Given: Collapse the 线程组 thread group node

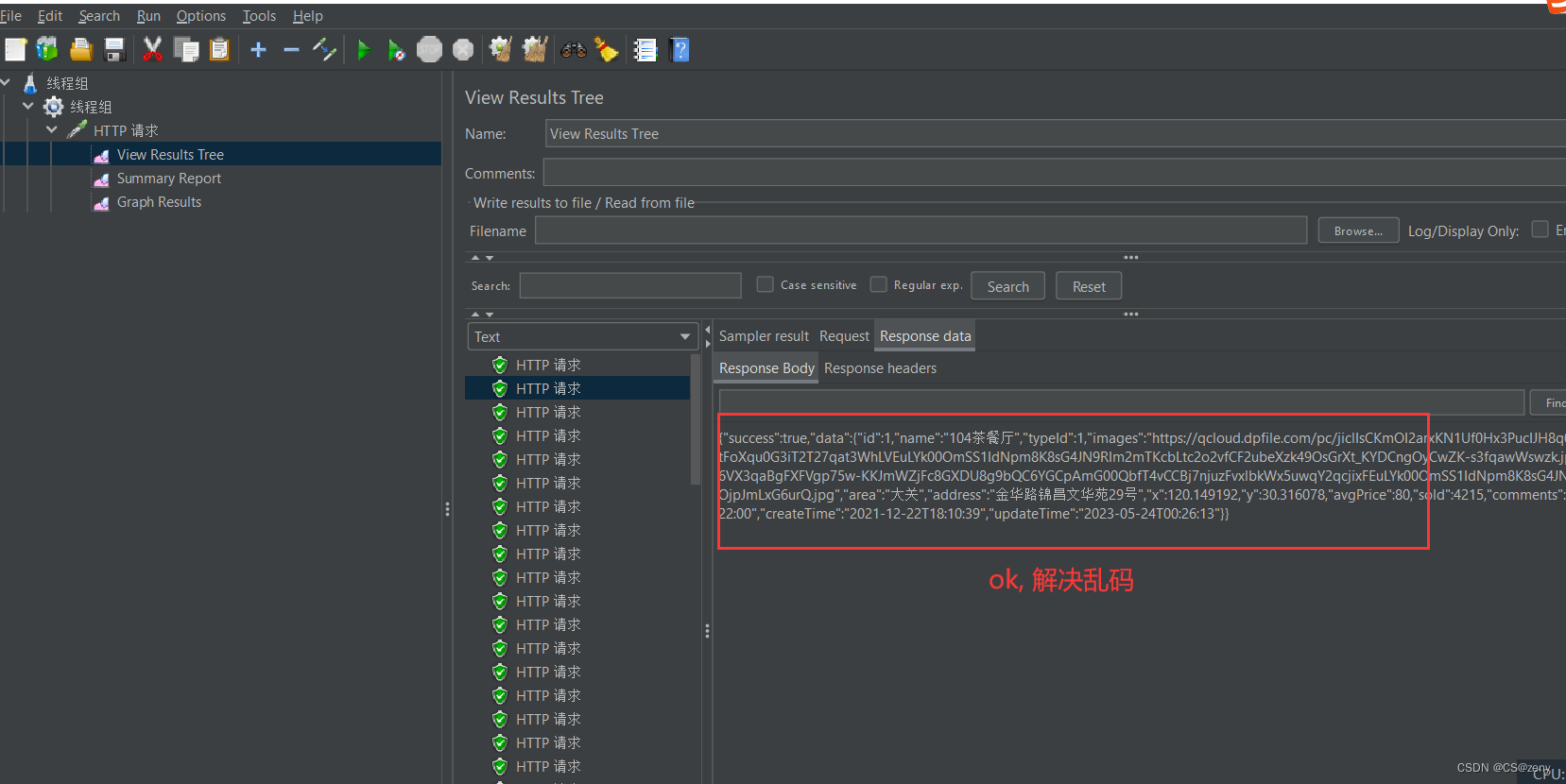Looking at the screenshot, I should coord(28,106).
